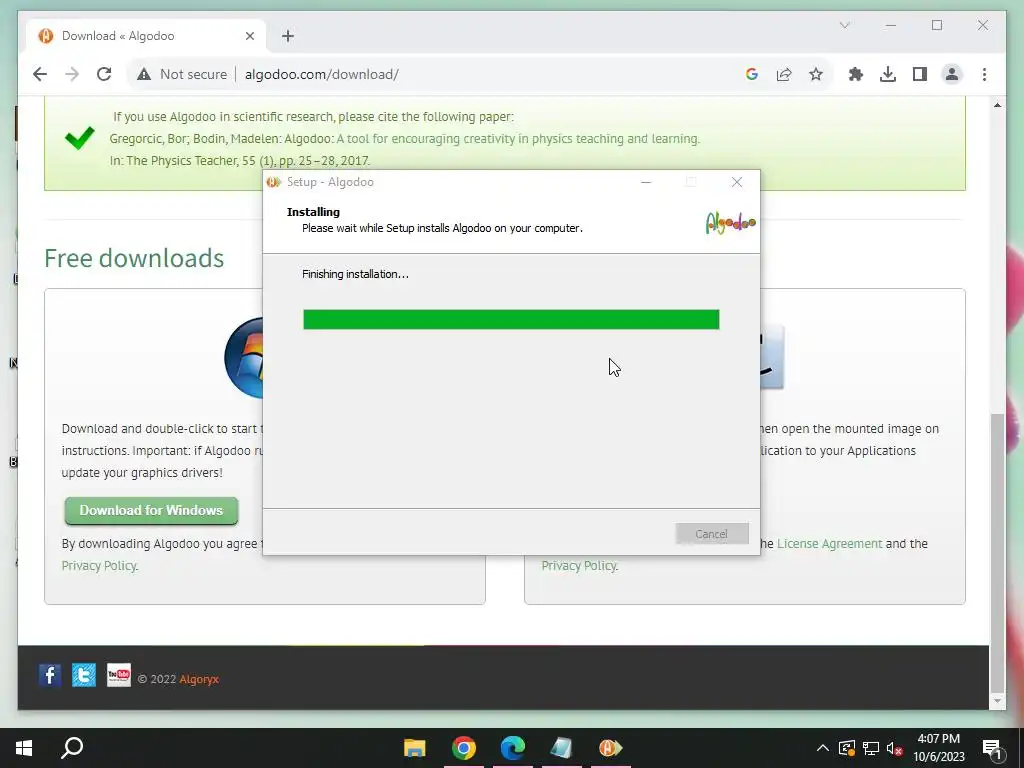Open the Windows Start menu
The image size is (1024, 768).
click(24, 748)
